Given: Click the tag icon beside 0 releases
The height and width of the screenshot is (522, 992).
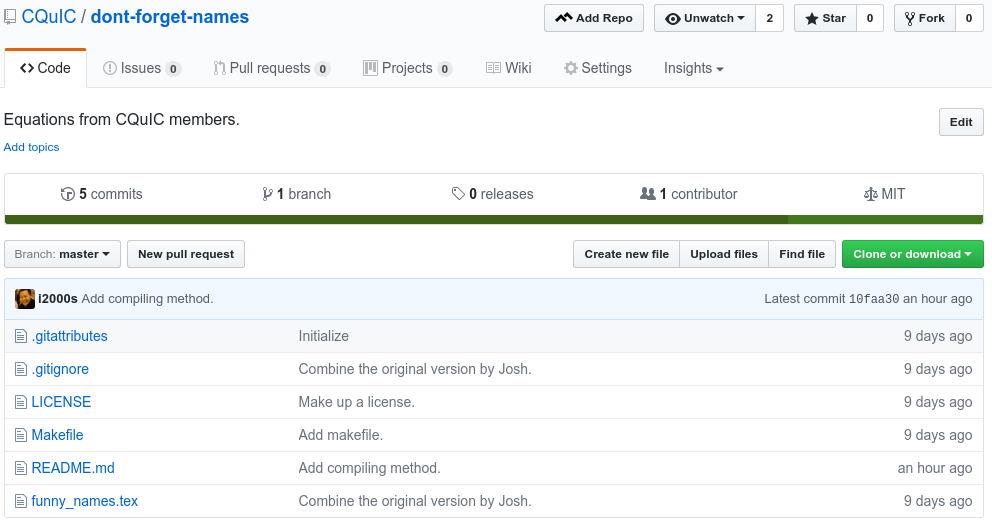Looking at the screenshot, I should (x=458, y=194).
